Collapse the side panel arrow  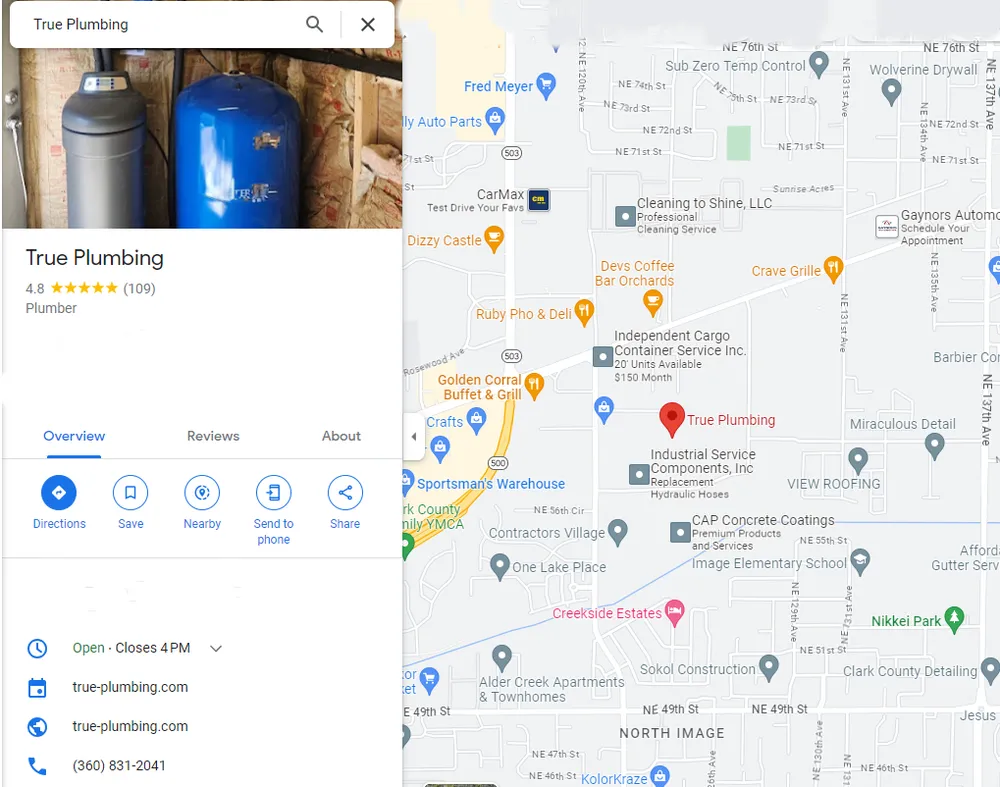click(414, 437)
